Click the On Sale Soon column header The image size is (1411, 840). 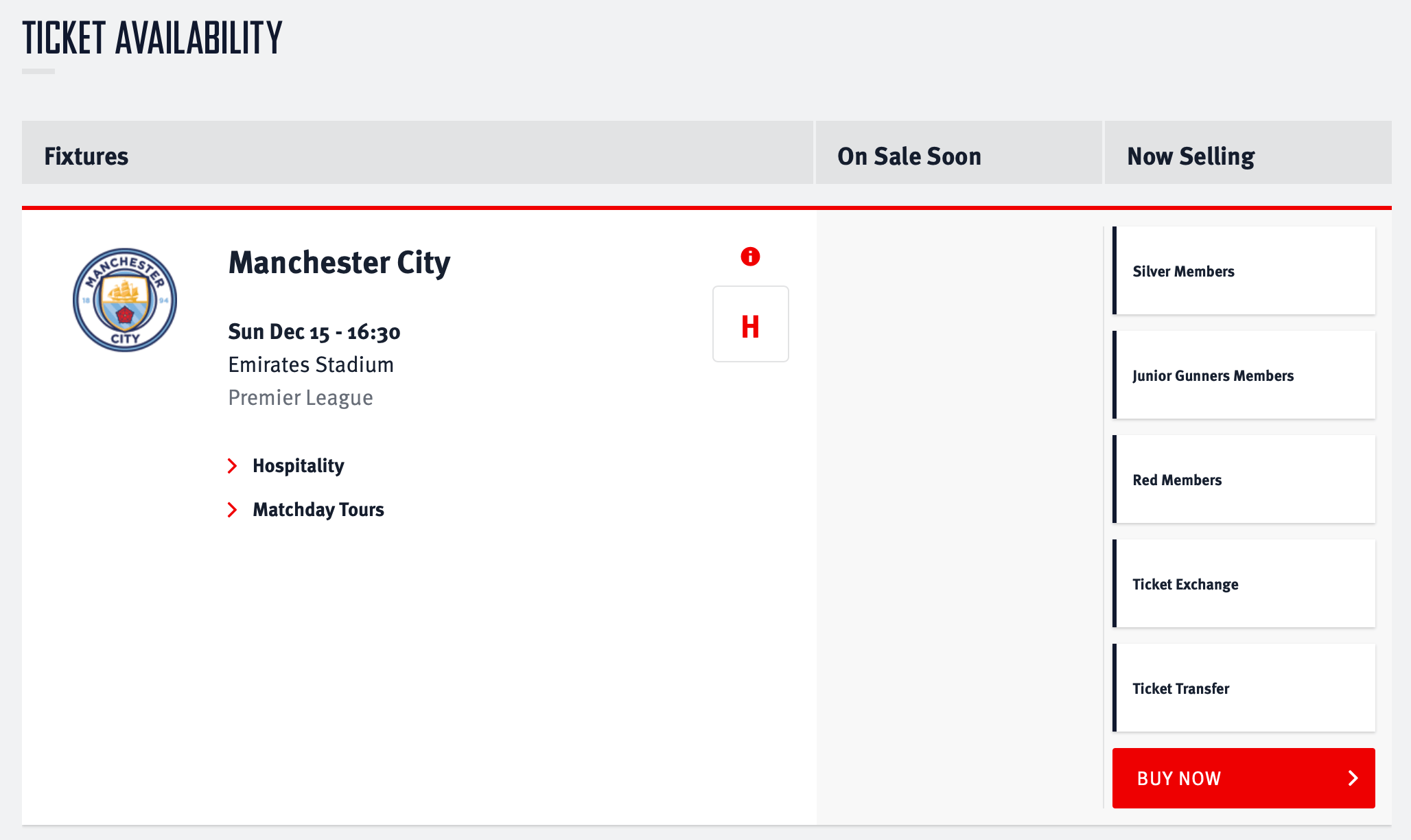pos(908,155)
